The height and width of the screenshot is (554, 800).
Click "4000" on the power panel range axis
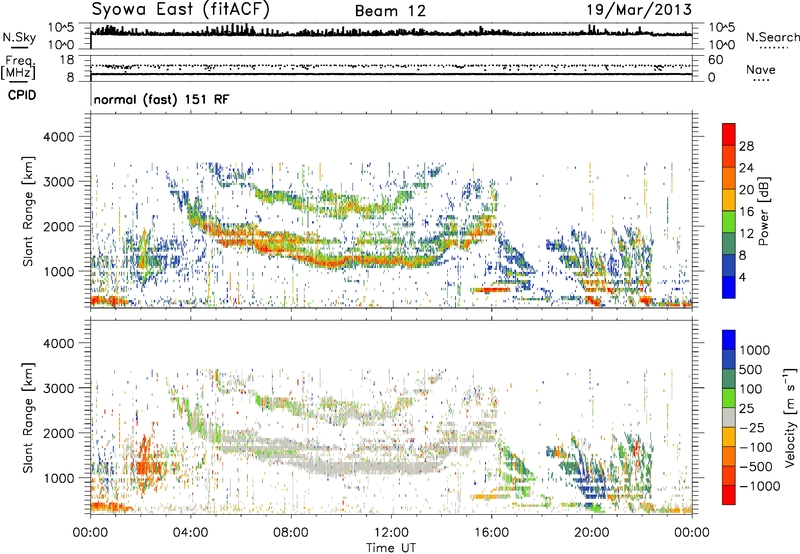(x=58, y=137)
